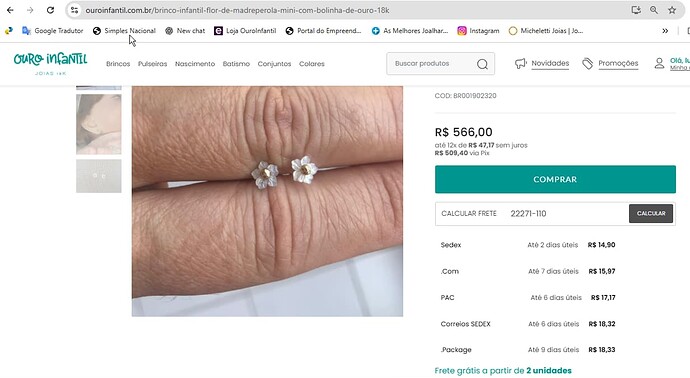This screenshot has height=378, width=690.
Task: Click the CALCULAR shipping button
Action: (x=650, y=213)
